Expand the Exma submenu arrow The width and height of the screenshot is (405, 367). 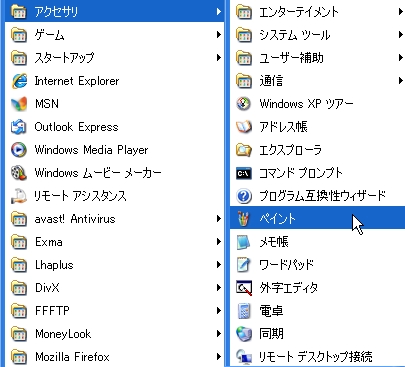click(219, 242)
